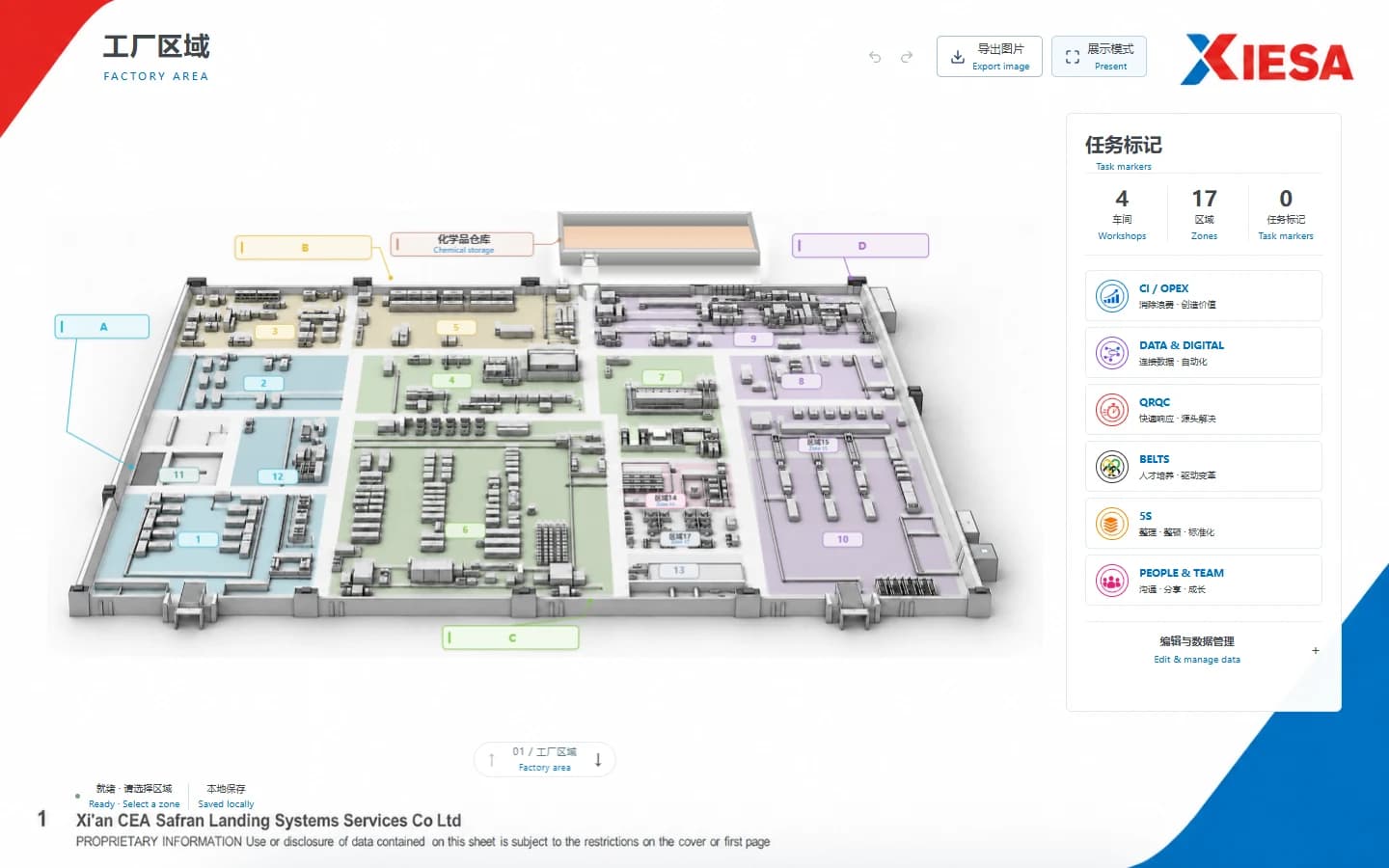Click the PEOPLE & TEAM icon

click(x=1112, y=581)
